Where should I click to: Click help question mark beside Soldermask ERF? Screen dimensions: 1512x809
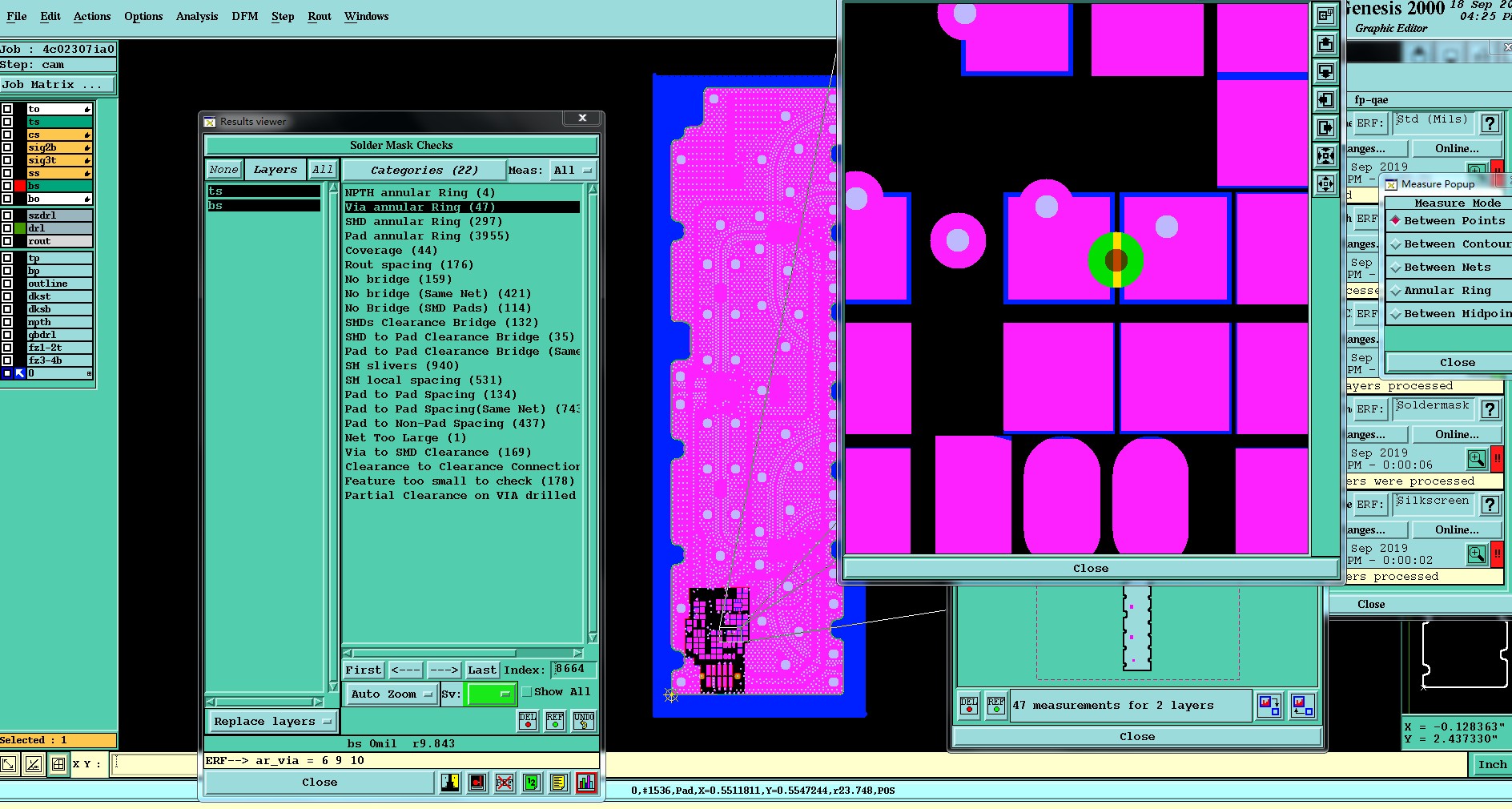coord(1490,409)
